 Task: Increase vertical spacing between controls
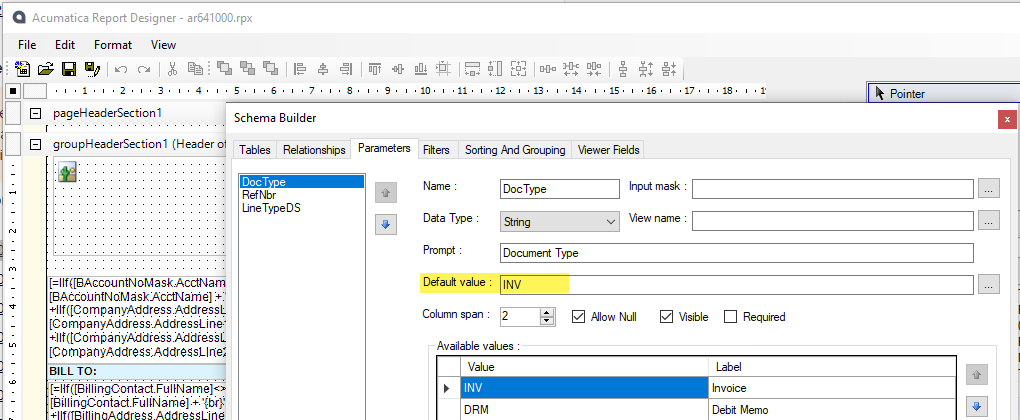coord(646,68)
